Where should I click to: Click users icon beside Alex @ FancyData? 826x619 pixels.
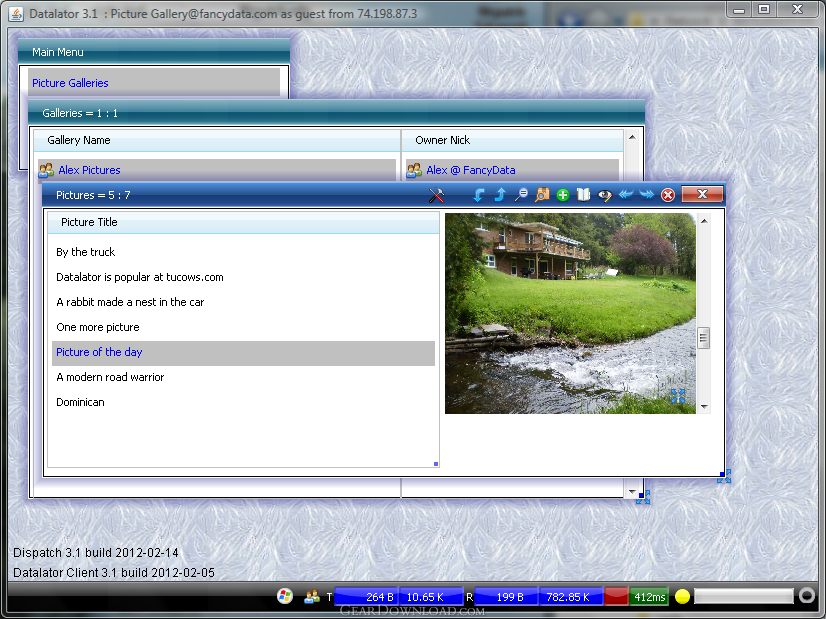click(414, 170)
